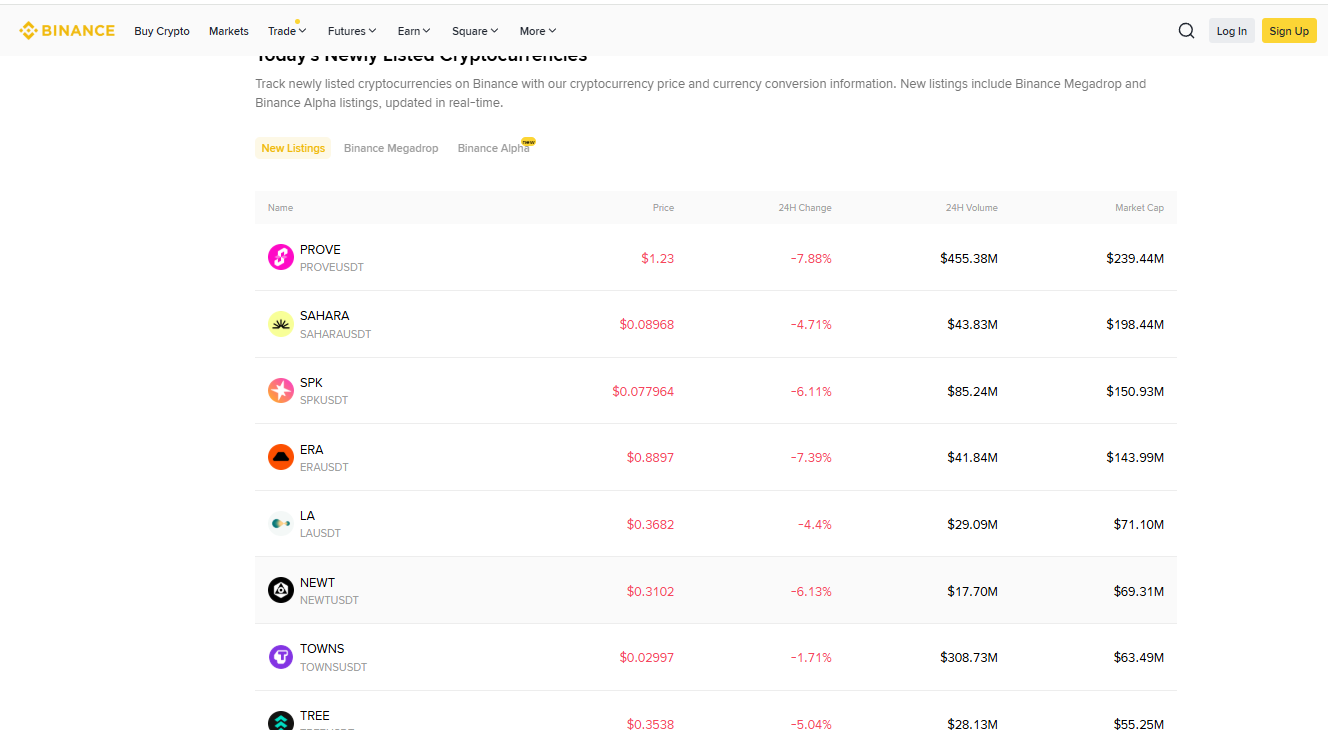The width and height of the screenshot is (1328, 730).
Task: Click SAHARA 24H change -4.71%
Action: tap(811, 325)
